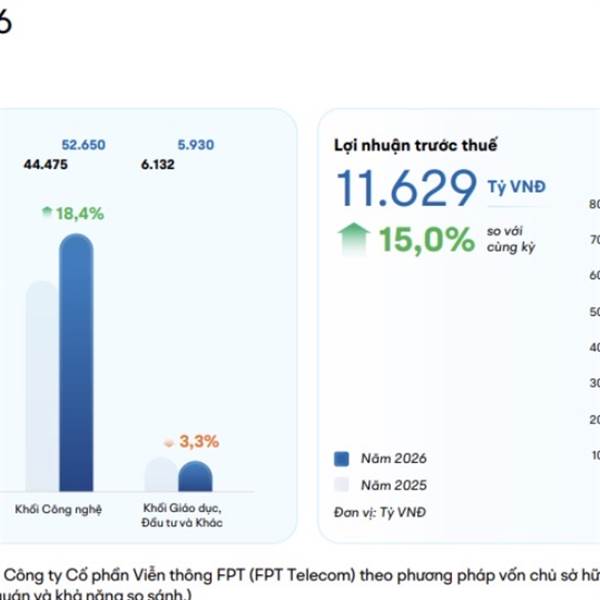Image resolution: width=600 pixels, height=600 pixels.
Task: Click the light gray Khối Giáo dục bar
Action: 160,475
